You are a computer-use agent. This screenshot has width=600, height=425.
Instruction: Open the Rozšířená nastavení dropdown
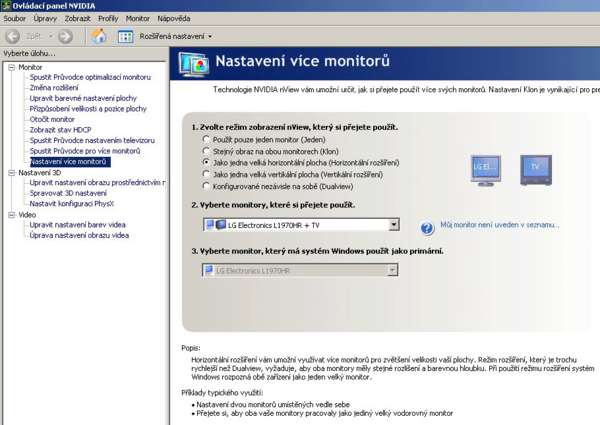click(x=176, y=36)
